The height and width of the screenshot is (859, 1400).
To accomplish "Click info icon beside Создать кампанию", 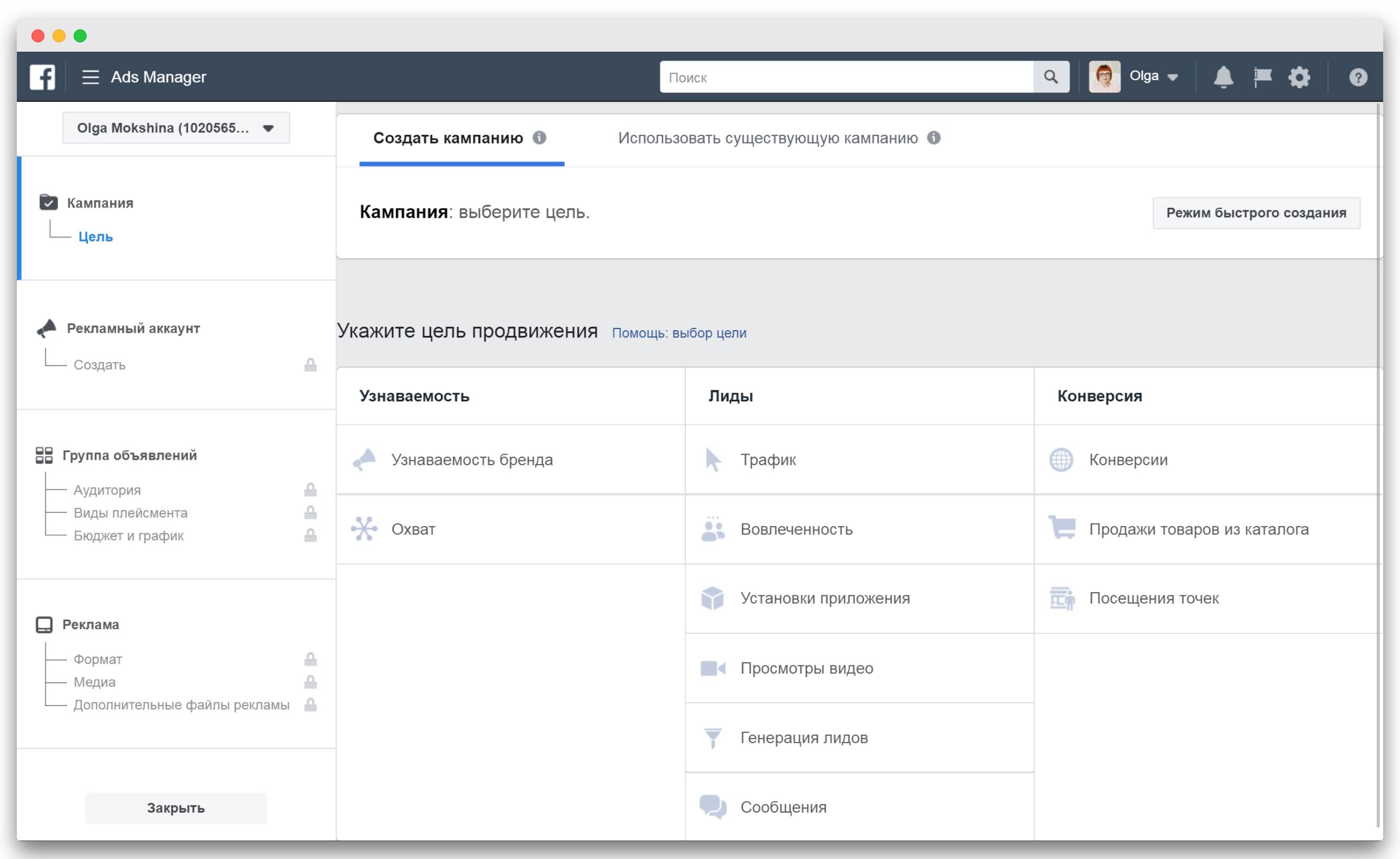I will coord(539,138).
